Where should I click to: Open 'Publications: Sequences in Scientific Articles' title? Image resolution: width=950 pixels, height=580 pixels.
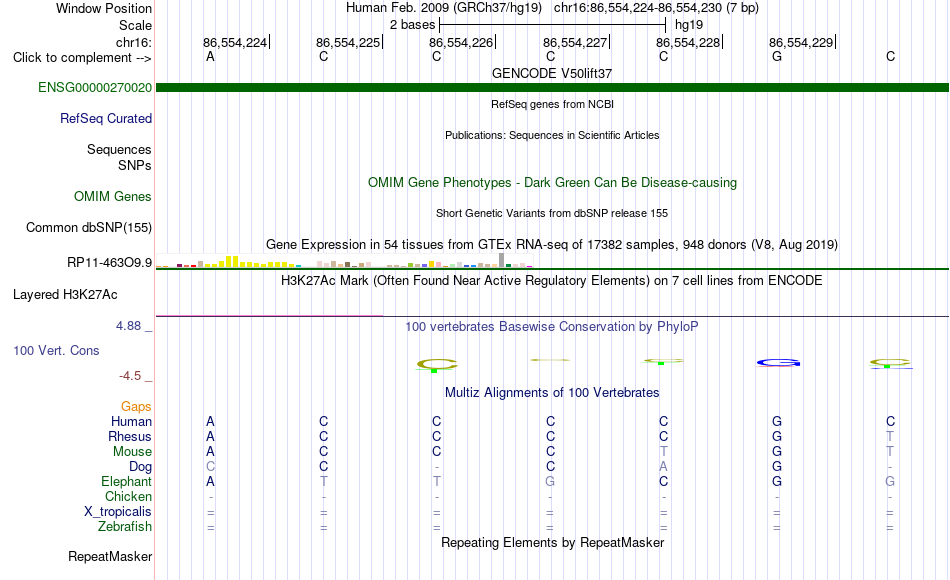click(x=552, y=135)
